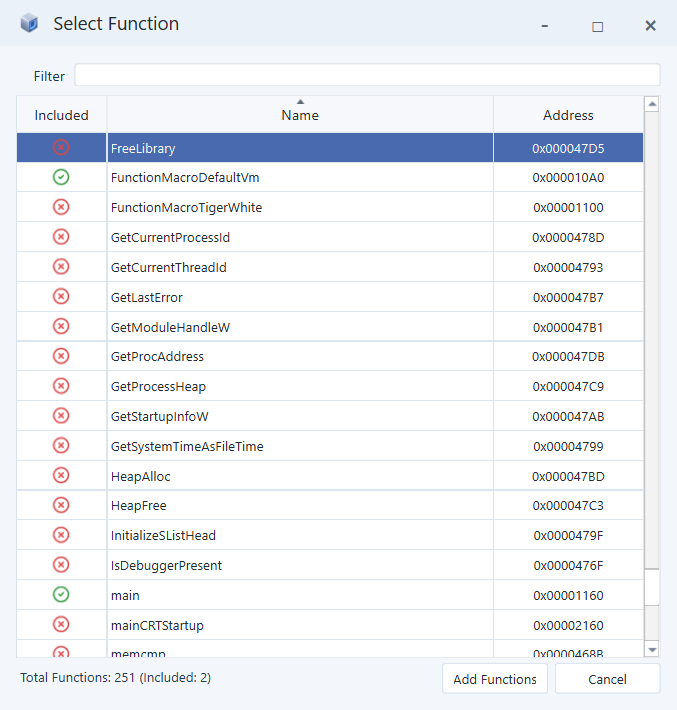This screenshot has width=677, height=710.
Task: Click the Total Functions: 251 status text
Action: point(115,677)
